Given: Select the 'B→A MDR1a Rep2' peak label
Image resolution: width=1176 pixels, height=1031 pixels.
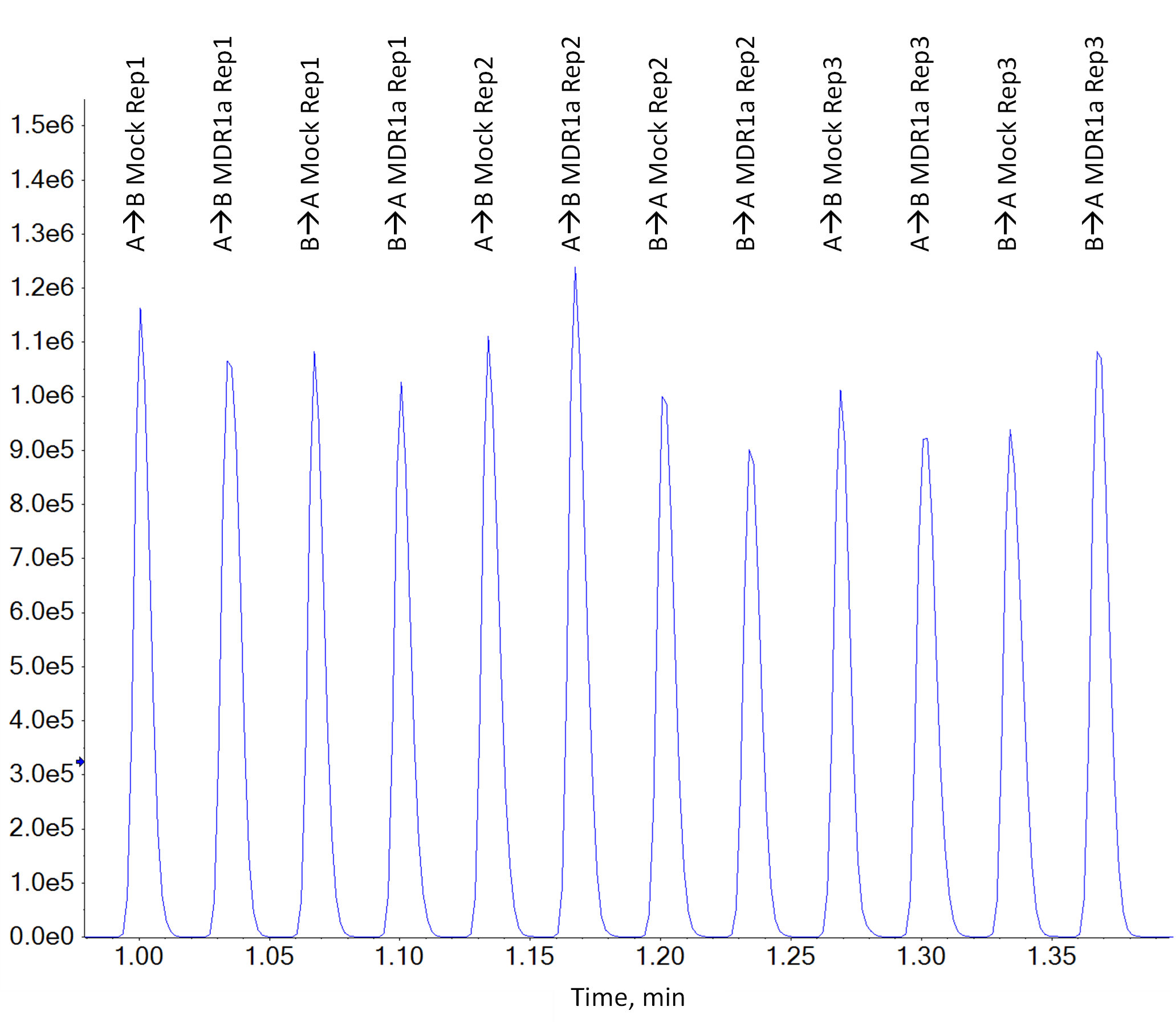Looking at the screenshot, I should (x=746, y=144).
